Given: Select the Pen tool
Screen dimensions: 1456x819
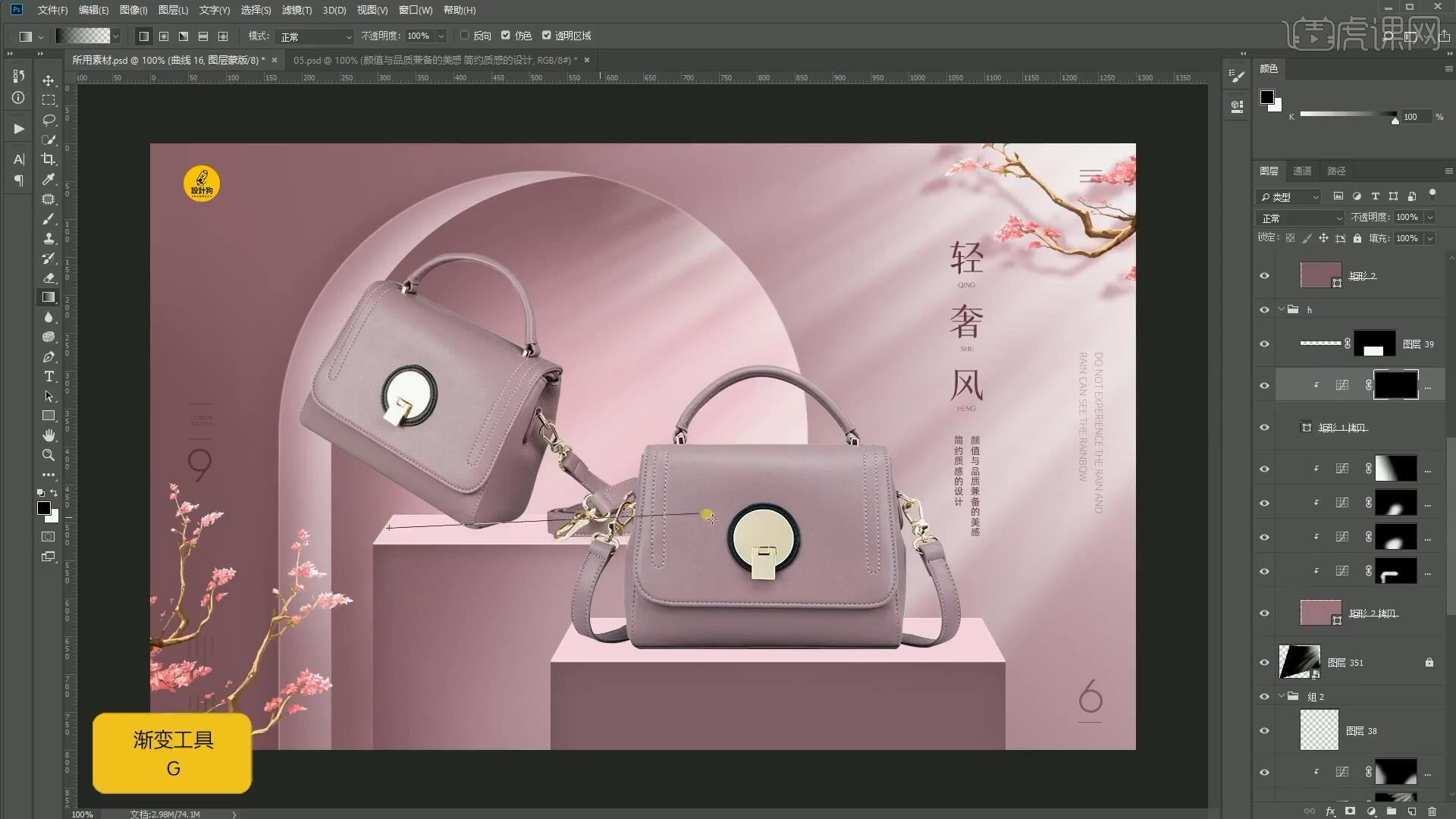Looking at the screenshot, I should click(x=49, y=356).
